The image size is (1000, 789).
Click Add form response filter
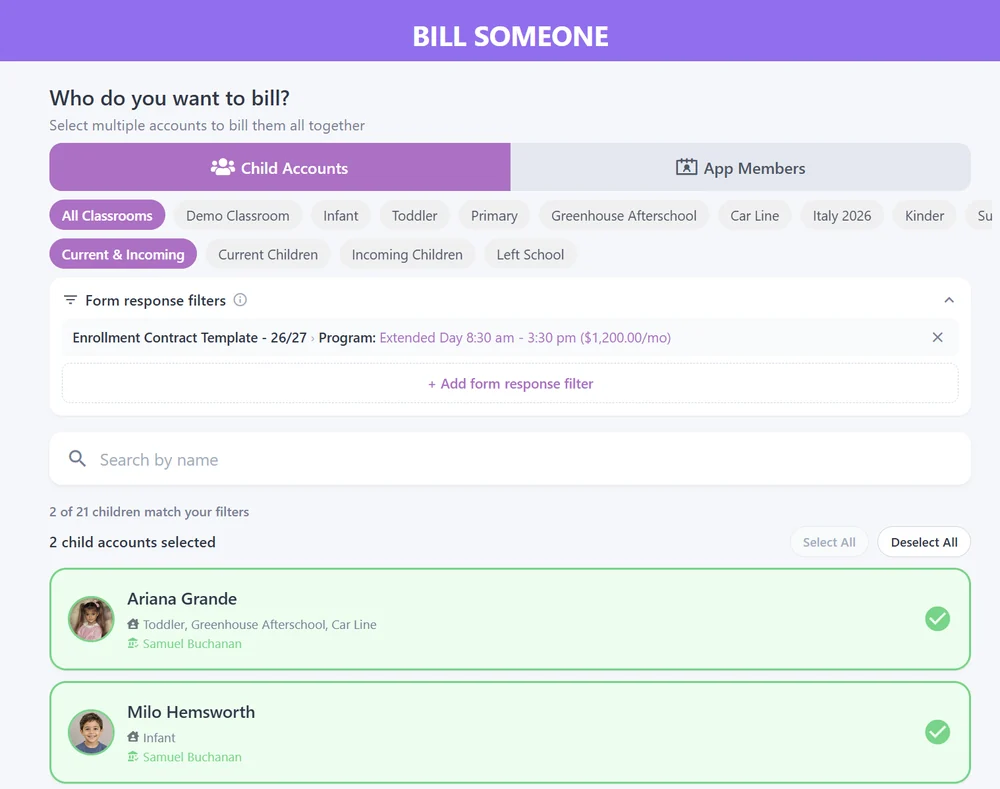(x=510, y=383)
